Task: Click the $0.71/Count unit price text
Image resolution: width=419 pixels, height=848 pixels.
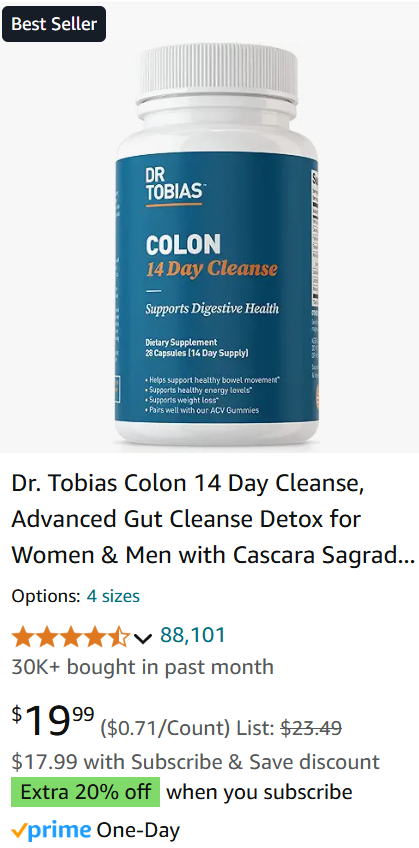Action: 166,729
